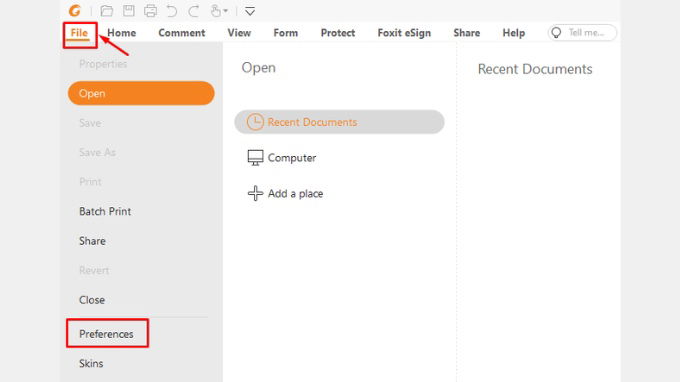This screenshot has width=680, height=382.
Task: Select the hand tool icon
Action: click(x=216, y=11)
